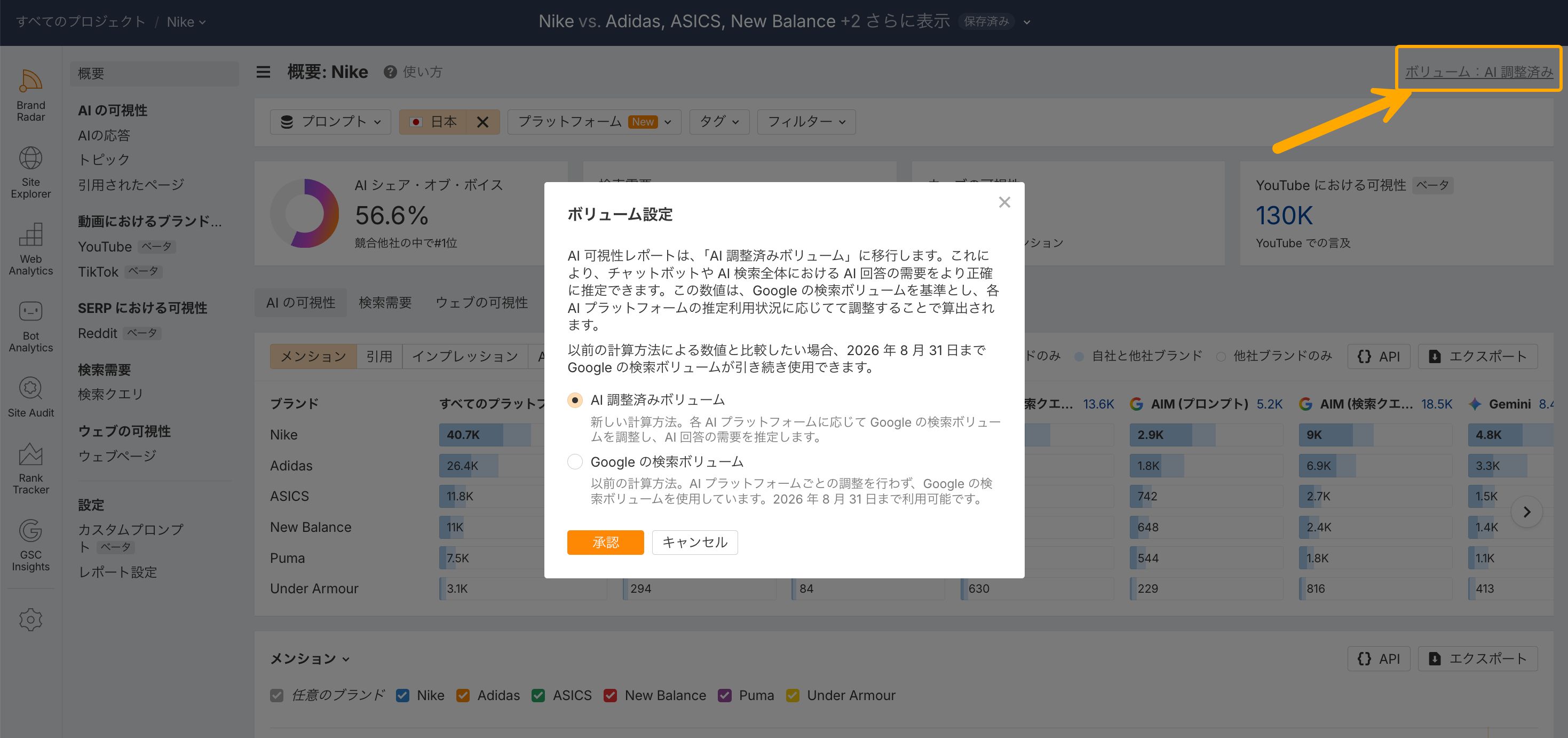
Task: Click Google icon on AIM (プロンプト) column
Action: coord(1136,404)
